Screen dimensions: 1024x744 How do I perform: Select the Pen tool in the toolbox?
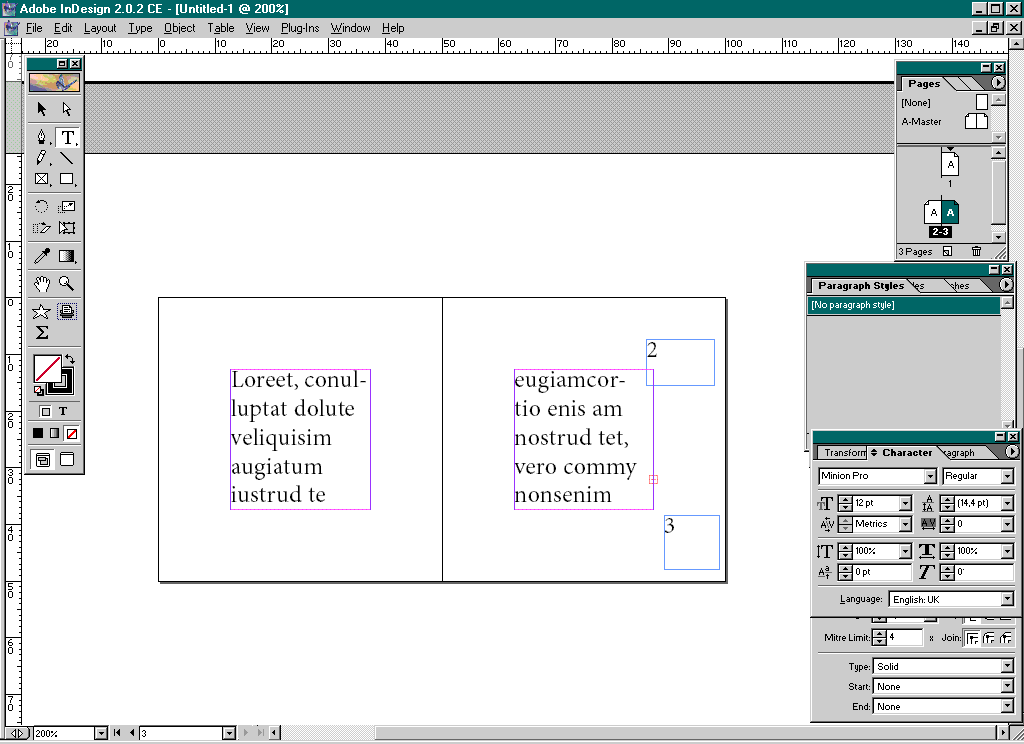click(x=42, y=137)
